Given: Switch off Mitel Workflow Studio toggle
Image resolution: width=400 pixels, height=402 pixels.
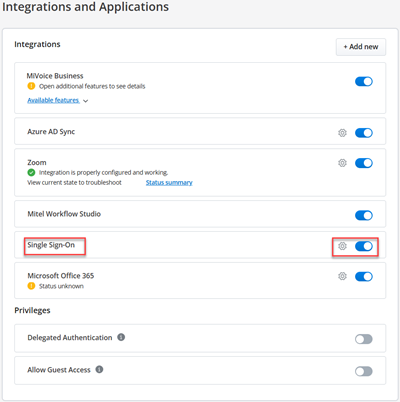Looking at the screenshot, I should tap(364, 216).
